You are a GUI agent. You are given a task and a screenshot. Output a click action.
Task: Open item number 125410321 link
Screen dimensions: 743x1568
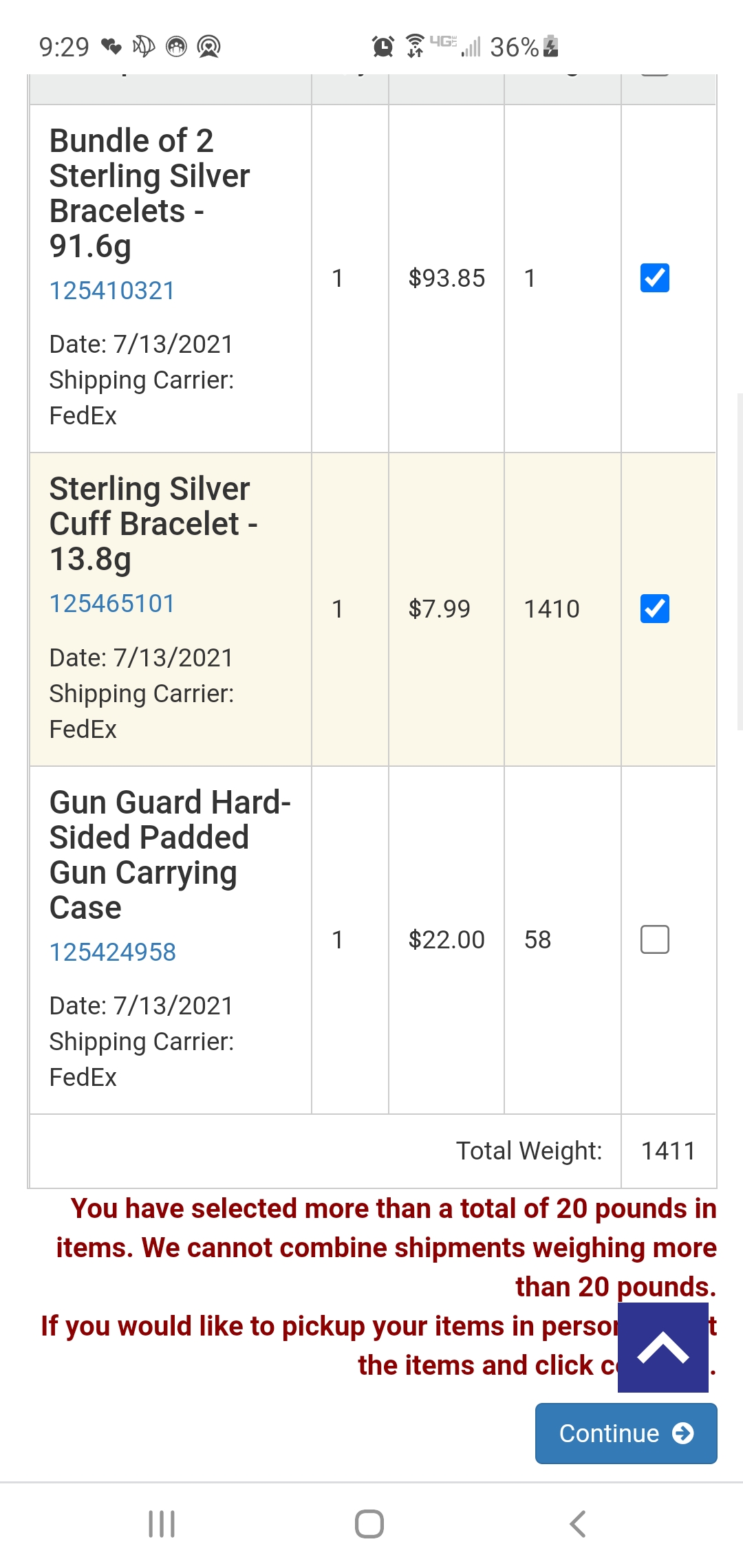tap(112, 290)
